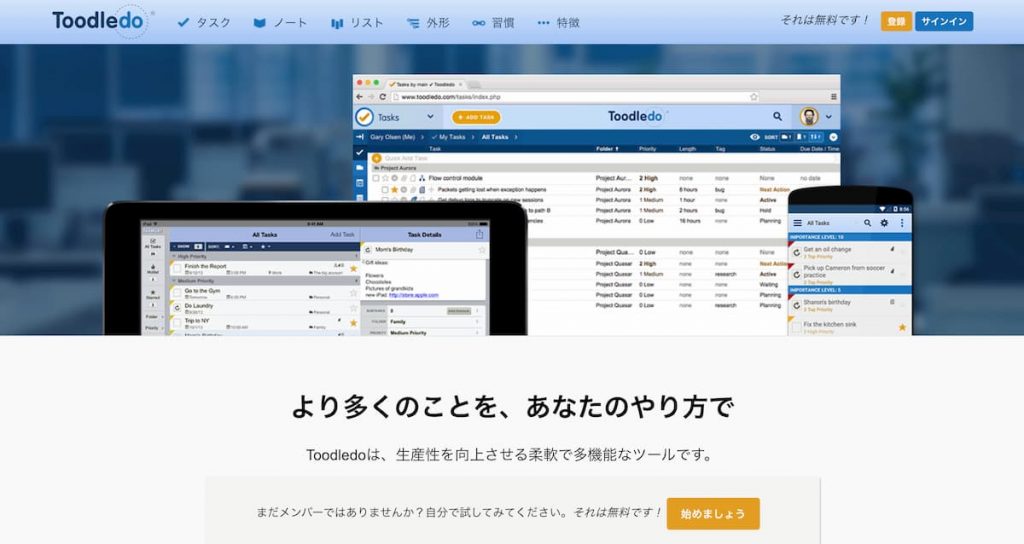Check Trip to NY on the tablet
This screenshot has width=1024, height=544.
[177, 323]
